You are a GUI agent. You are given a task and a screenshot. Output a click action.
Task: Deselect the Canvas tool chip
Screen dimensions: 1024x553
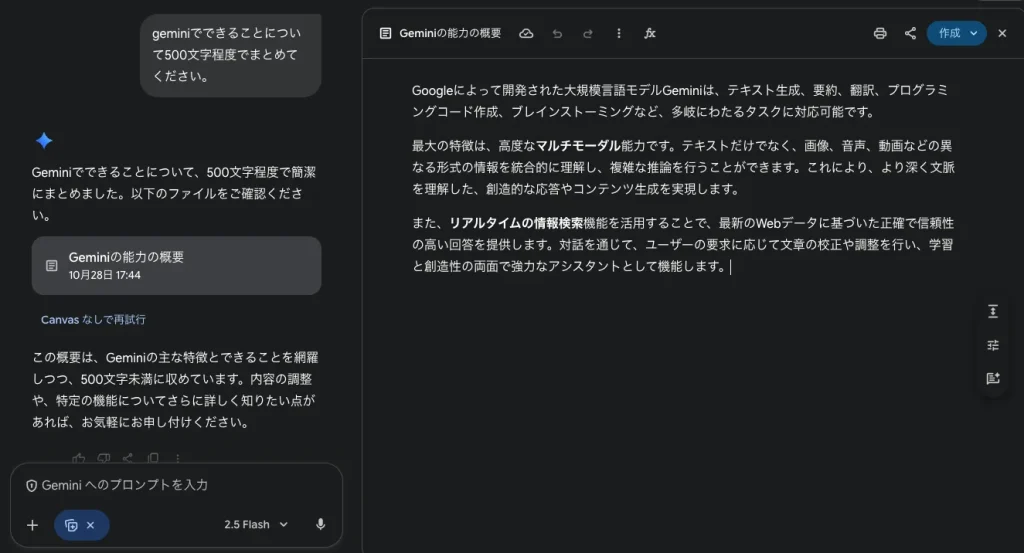90,525
